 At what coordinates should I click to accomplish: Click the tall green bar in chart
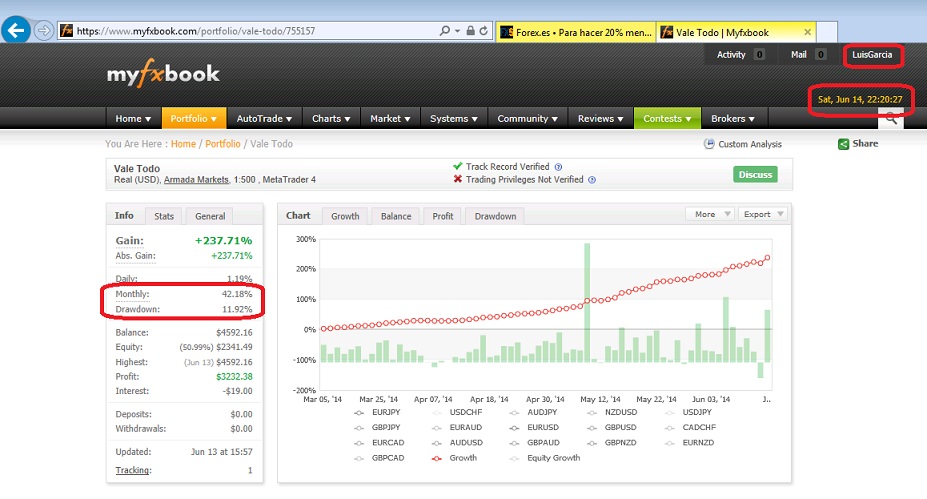[587, 300]
